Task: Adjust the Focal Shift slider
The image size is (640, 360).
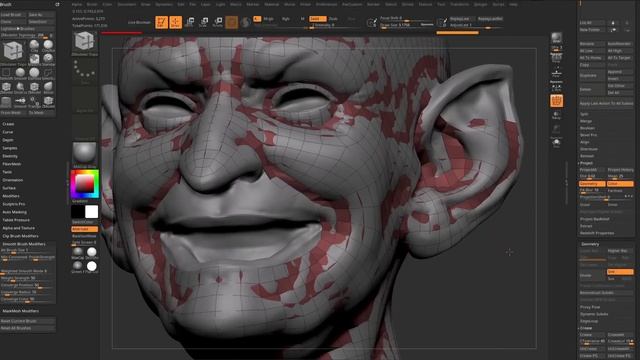Action: click(x=406, y=19)
